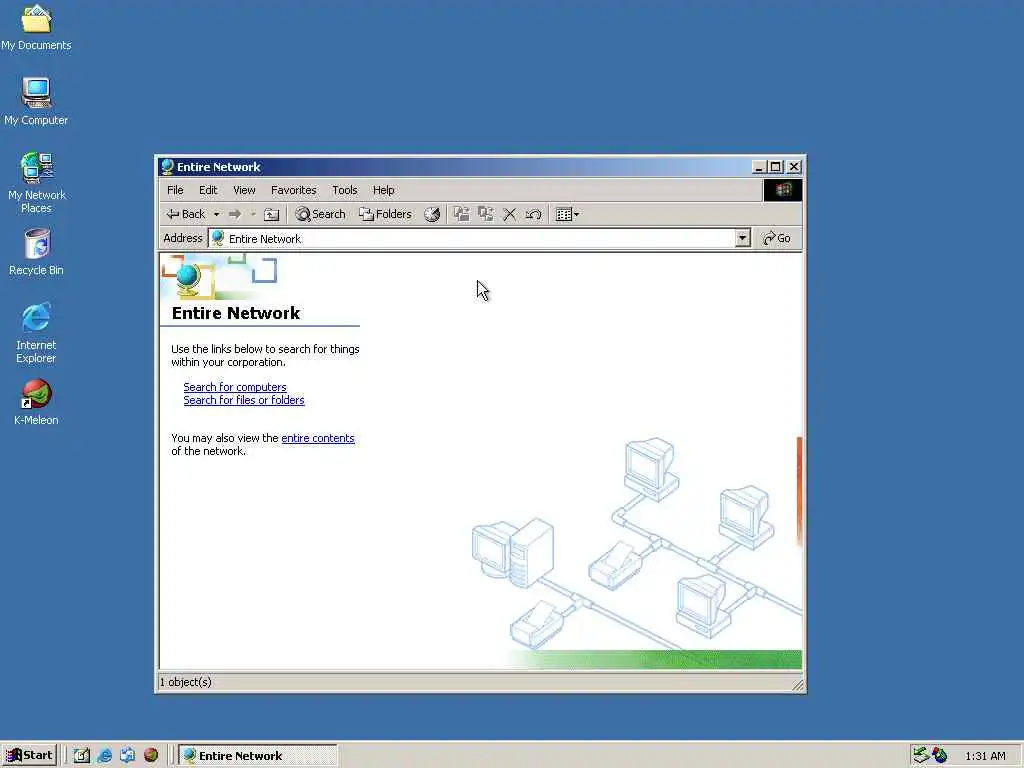
Task: Click the 1 object(s) status bar text
Action: click(x=185, y=682)
